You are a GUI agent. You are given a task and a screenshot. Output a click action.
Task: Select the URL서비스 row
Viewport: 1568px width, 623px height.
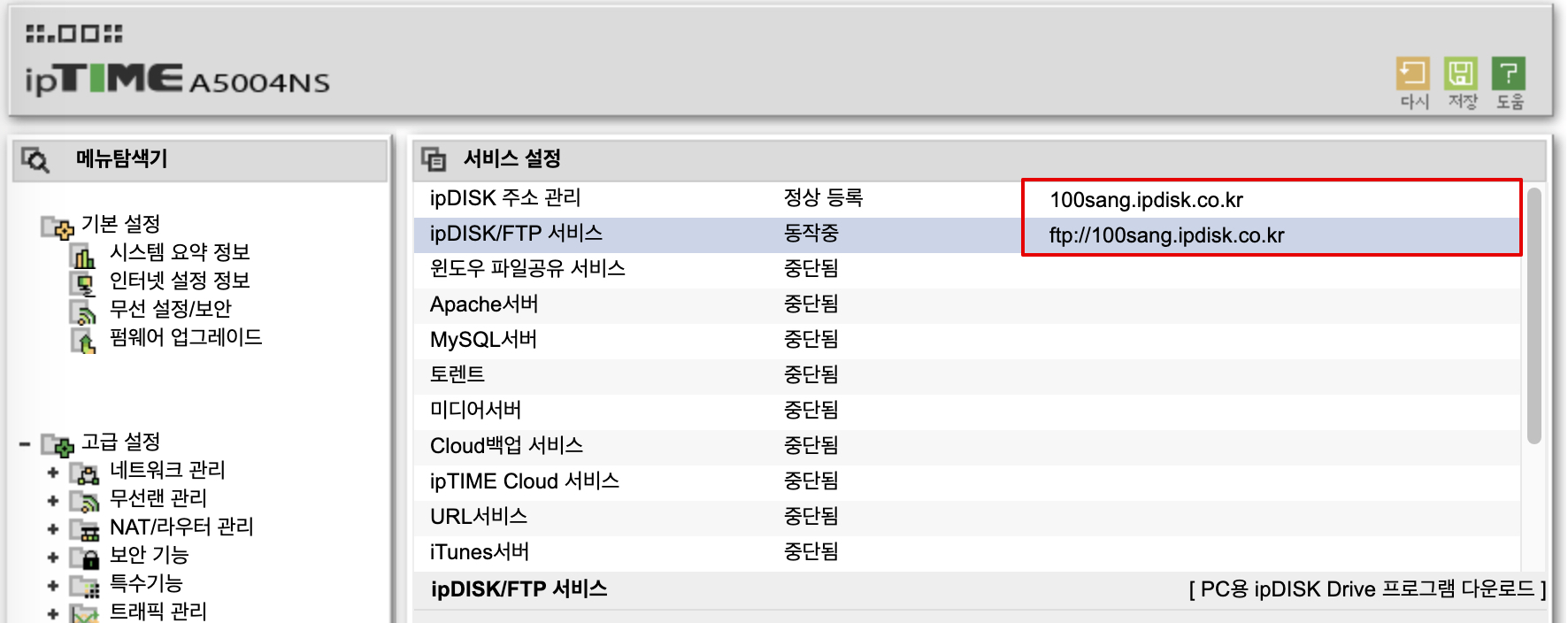point(967,518)
